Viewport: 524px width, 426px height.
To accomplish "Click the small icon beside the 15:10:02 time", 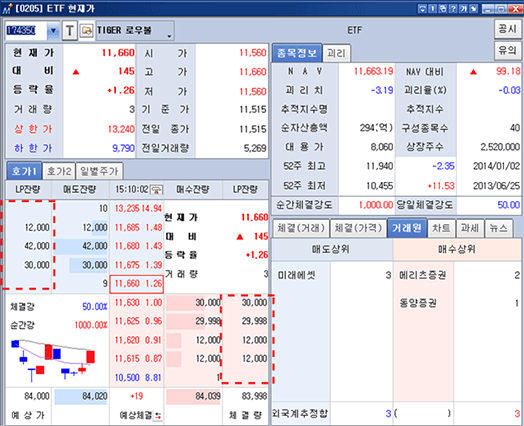I will pyautogui.click(x=156, y=190).
